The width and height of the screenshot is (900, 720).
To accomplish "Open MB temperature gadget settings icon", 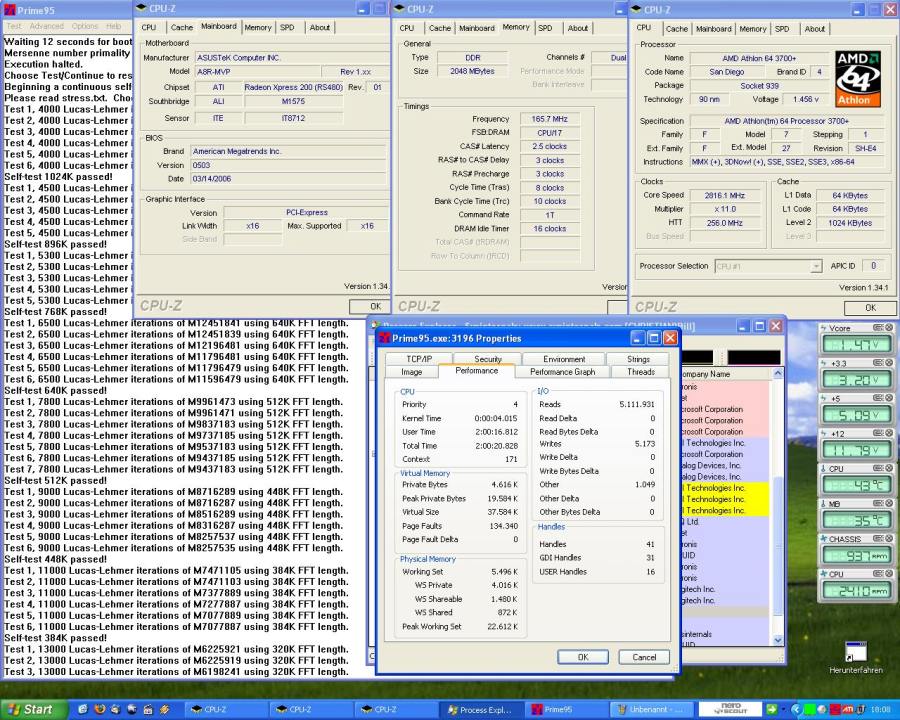I will pos(878,504).
